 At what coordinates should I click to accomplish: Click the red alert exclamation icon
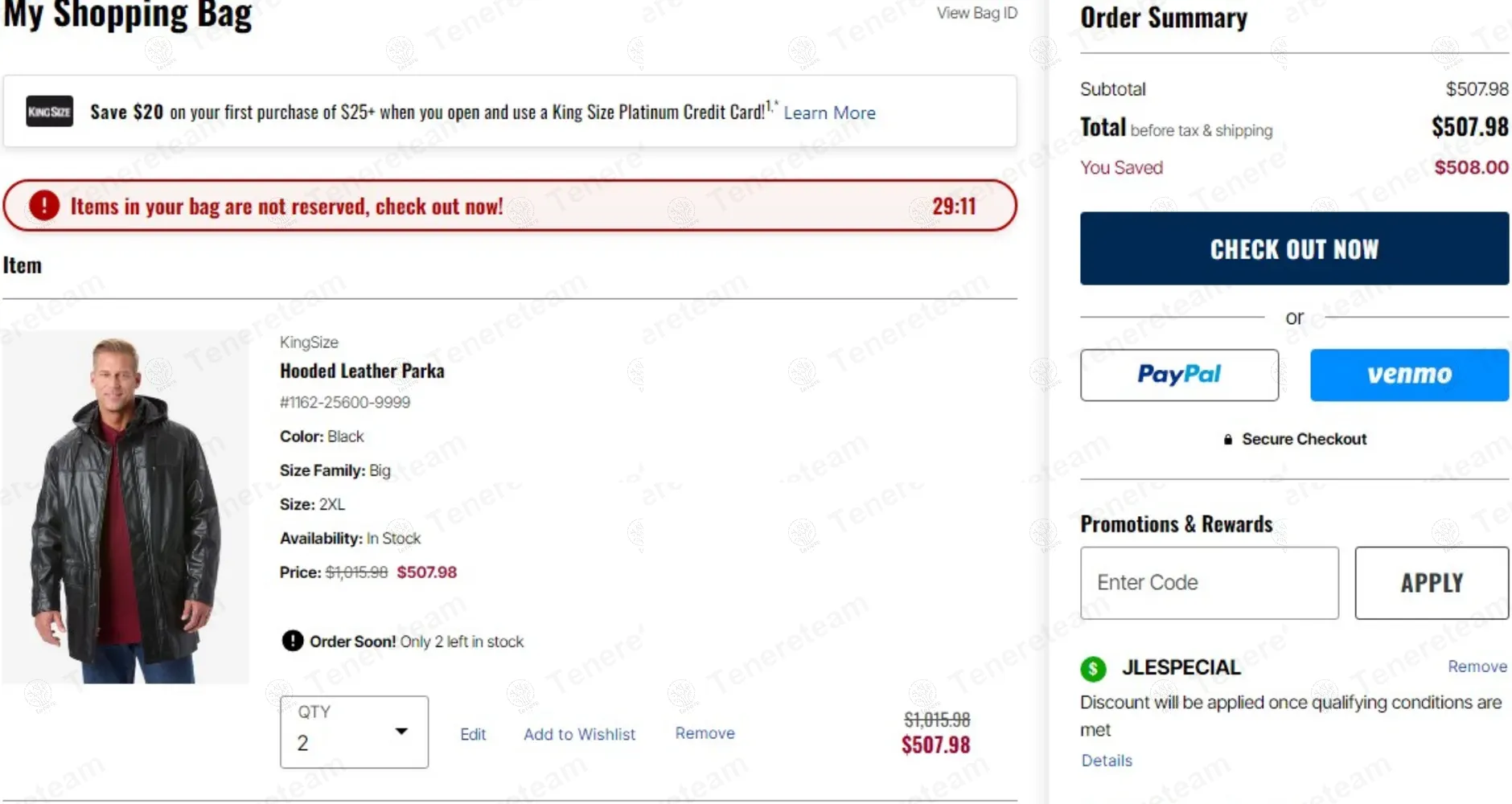point(44,206)
